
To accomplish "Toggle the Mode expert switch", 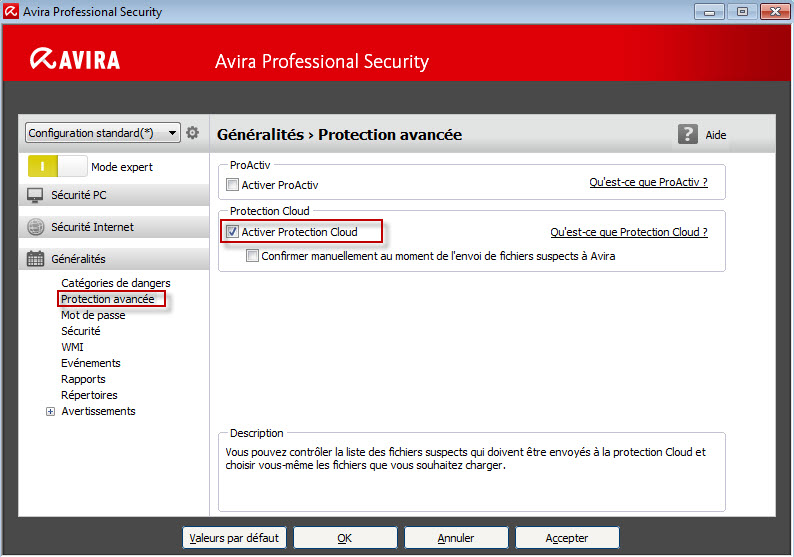I will pos(58,166).
